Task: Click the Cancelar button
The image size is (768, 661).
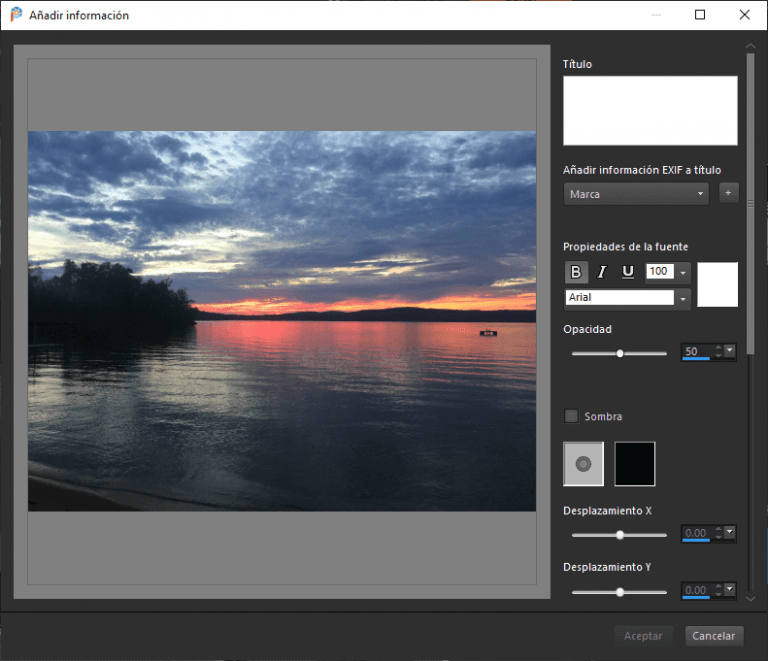Action: pos(714,636)
